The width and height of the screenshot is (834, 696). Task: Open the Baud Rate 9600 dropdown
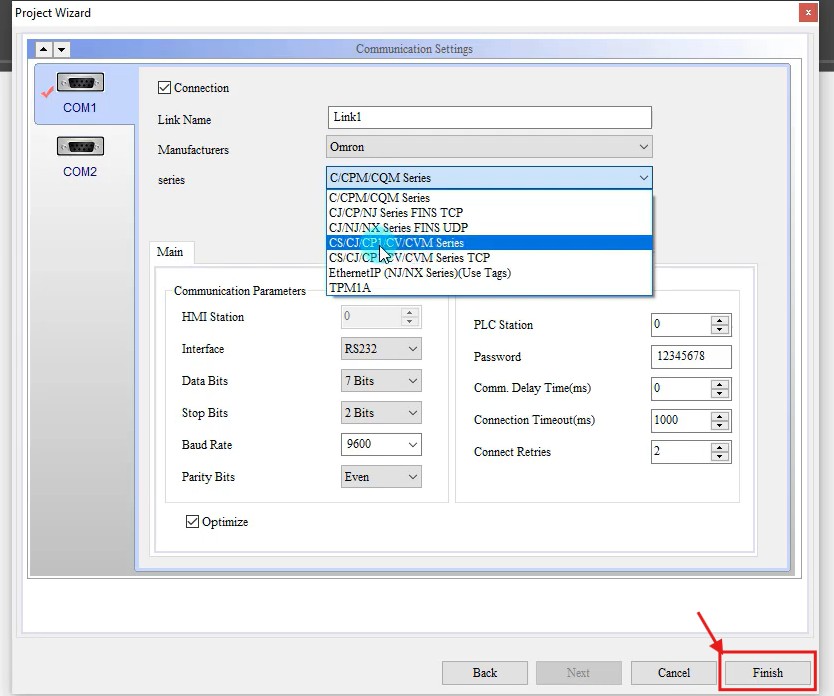[x=381, y=445]
